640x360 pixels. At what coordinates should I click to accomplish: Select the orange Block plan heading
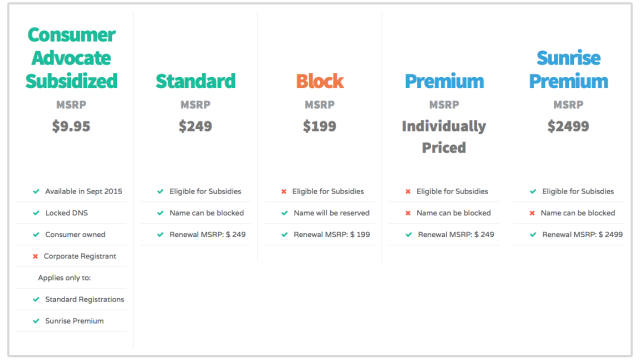(320, 81)
